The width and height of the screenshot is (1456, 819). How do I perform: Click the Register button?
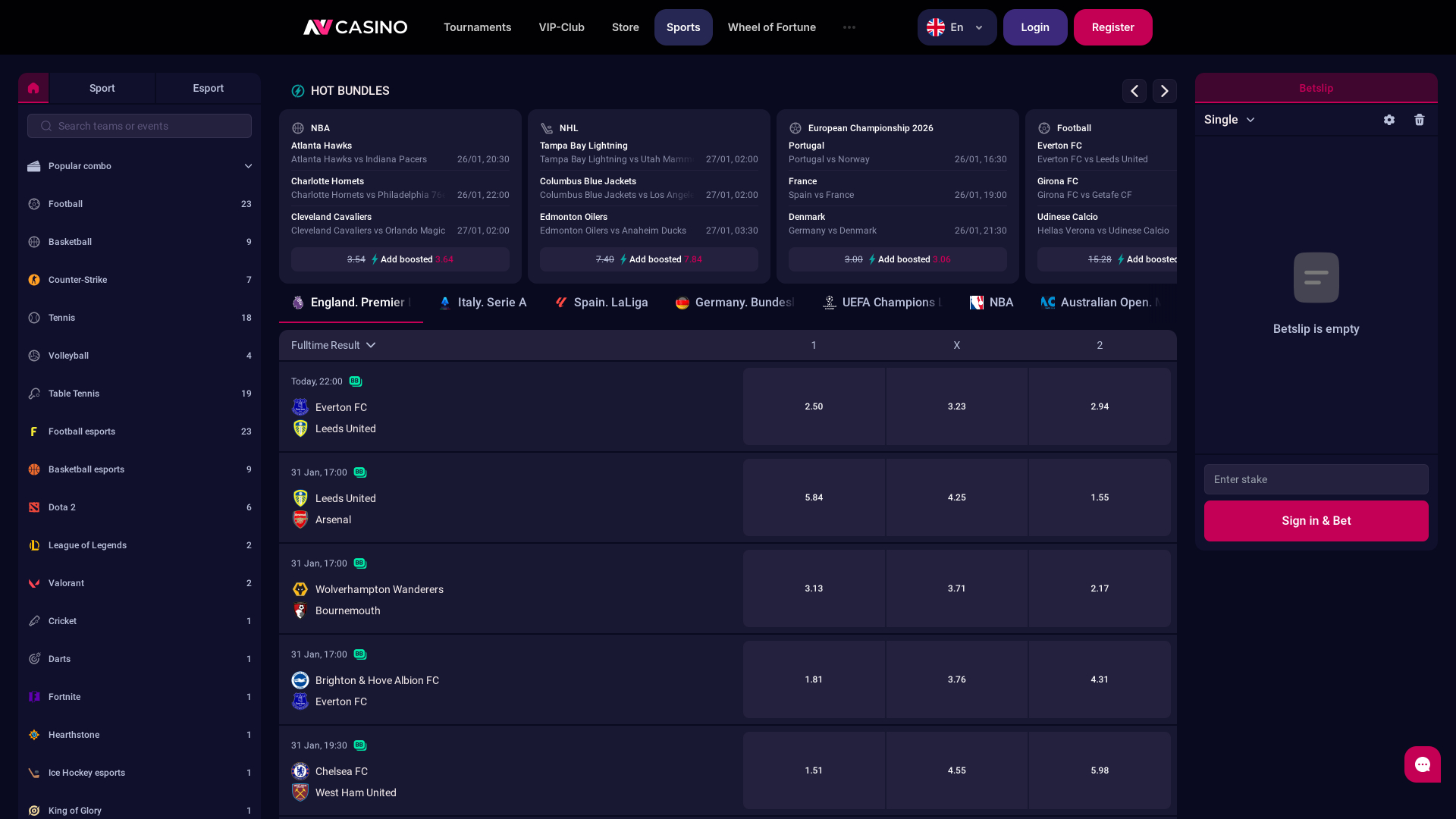(1112, 27)
